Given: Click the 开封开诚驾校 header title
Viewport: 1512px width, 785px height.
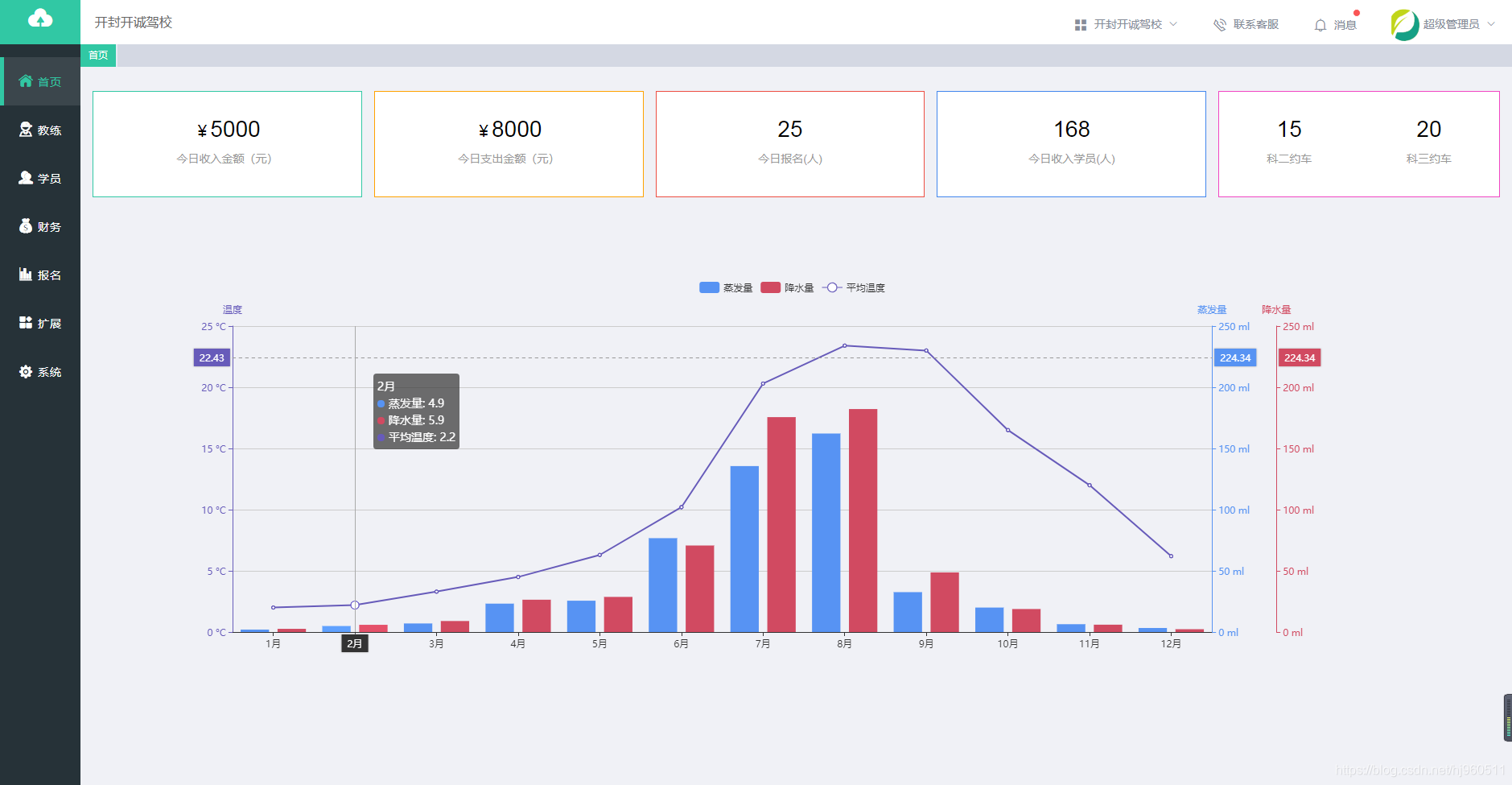Looking at the screenshot, I should coord(134,23).
